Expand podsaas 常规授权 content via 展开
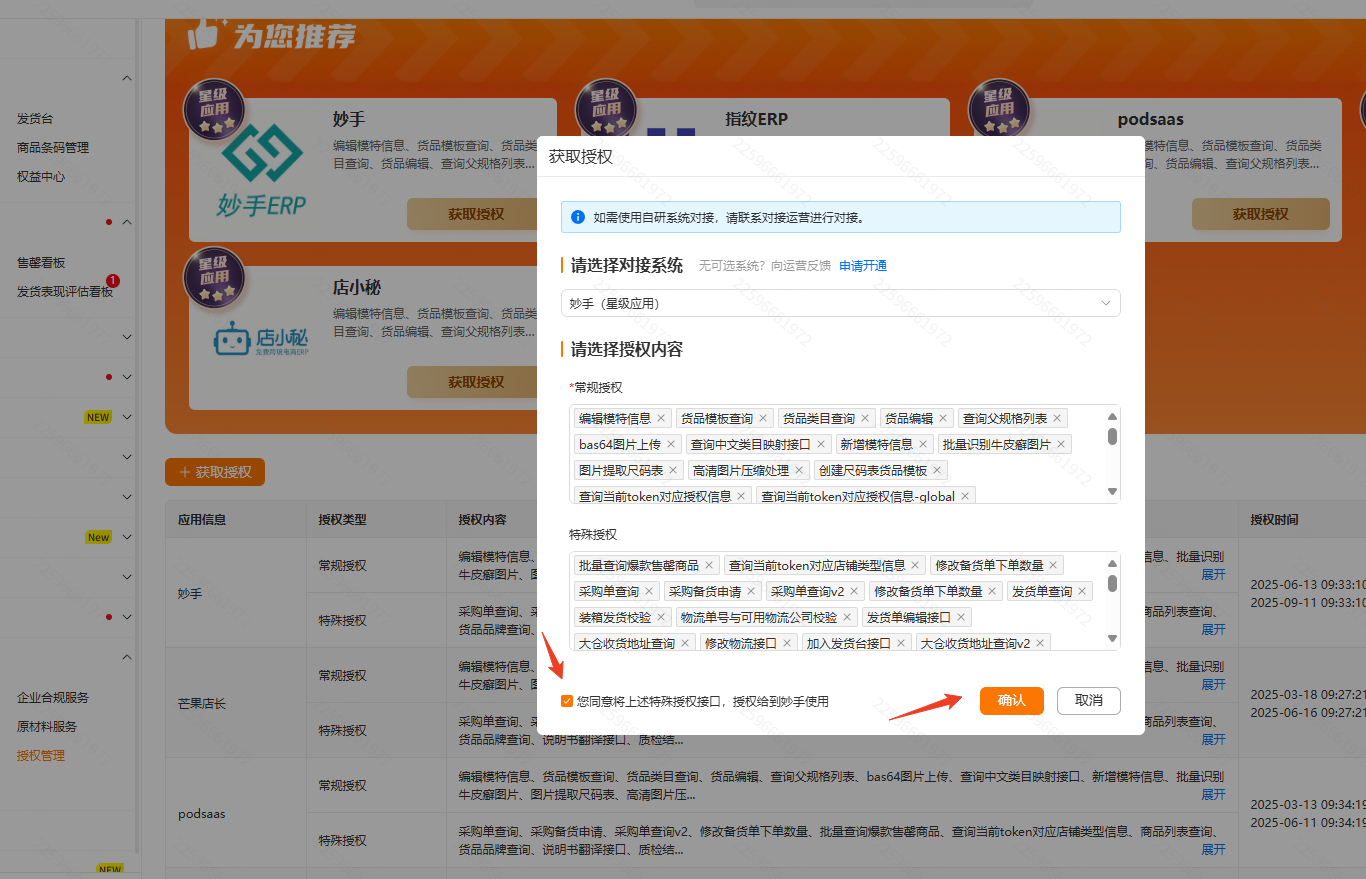Viewport: 1366px width, 879px height. tap(1213, 794)
